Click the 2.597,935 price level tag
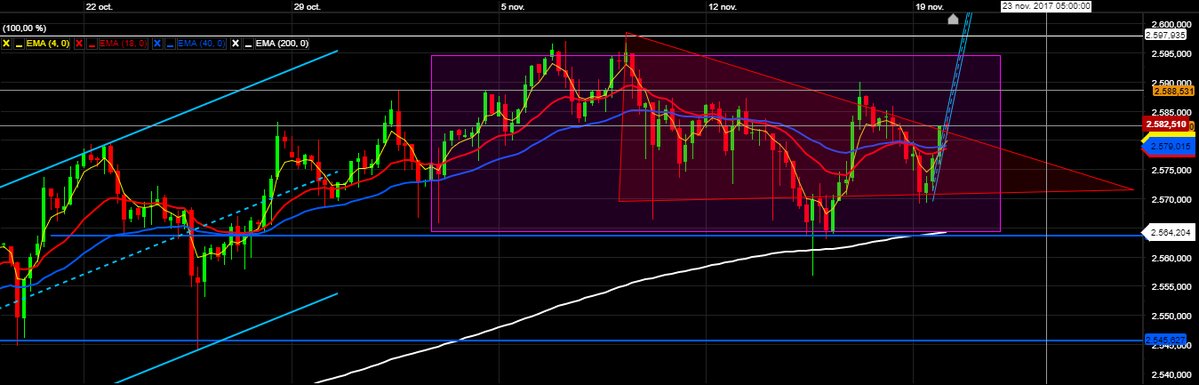1199x385 pixels. pos(1165,35)
